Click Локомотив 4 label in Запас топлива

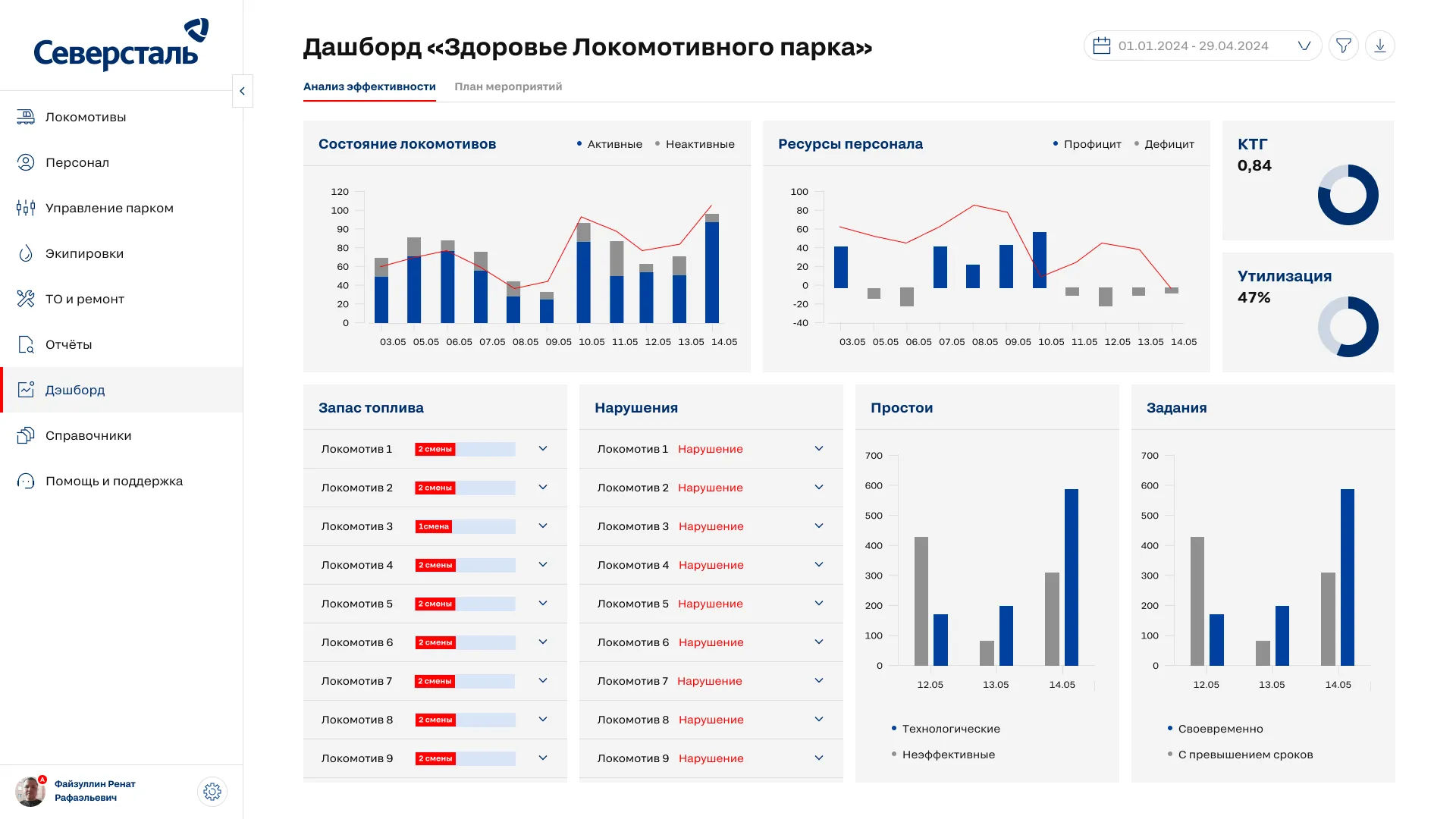pyautogui.click(x=357, y=565)
